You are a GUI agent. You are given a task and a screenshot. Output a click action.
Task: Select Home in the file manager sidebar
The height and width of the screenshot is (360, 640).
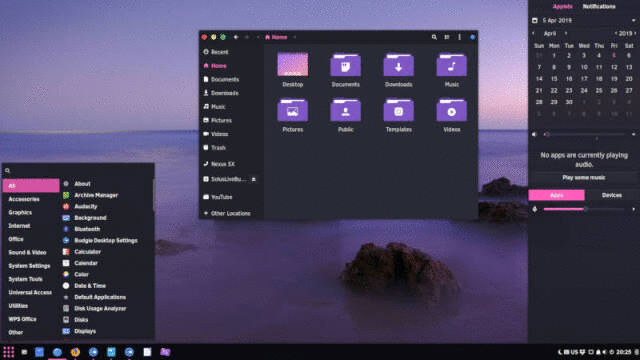pyautogui.click(x=231, y=66)
